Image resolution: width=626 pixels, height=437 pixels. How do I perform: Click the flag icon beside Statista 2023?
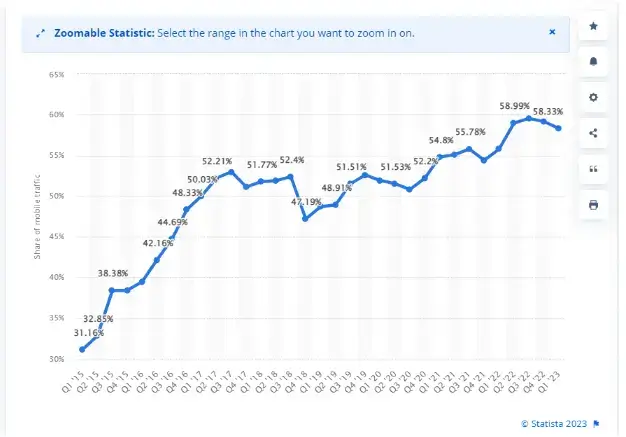pyautogui.click(x=596, y=422)
